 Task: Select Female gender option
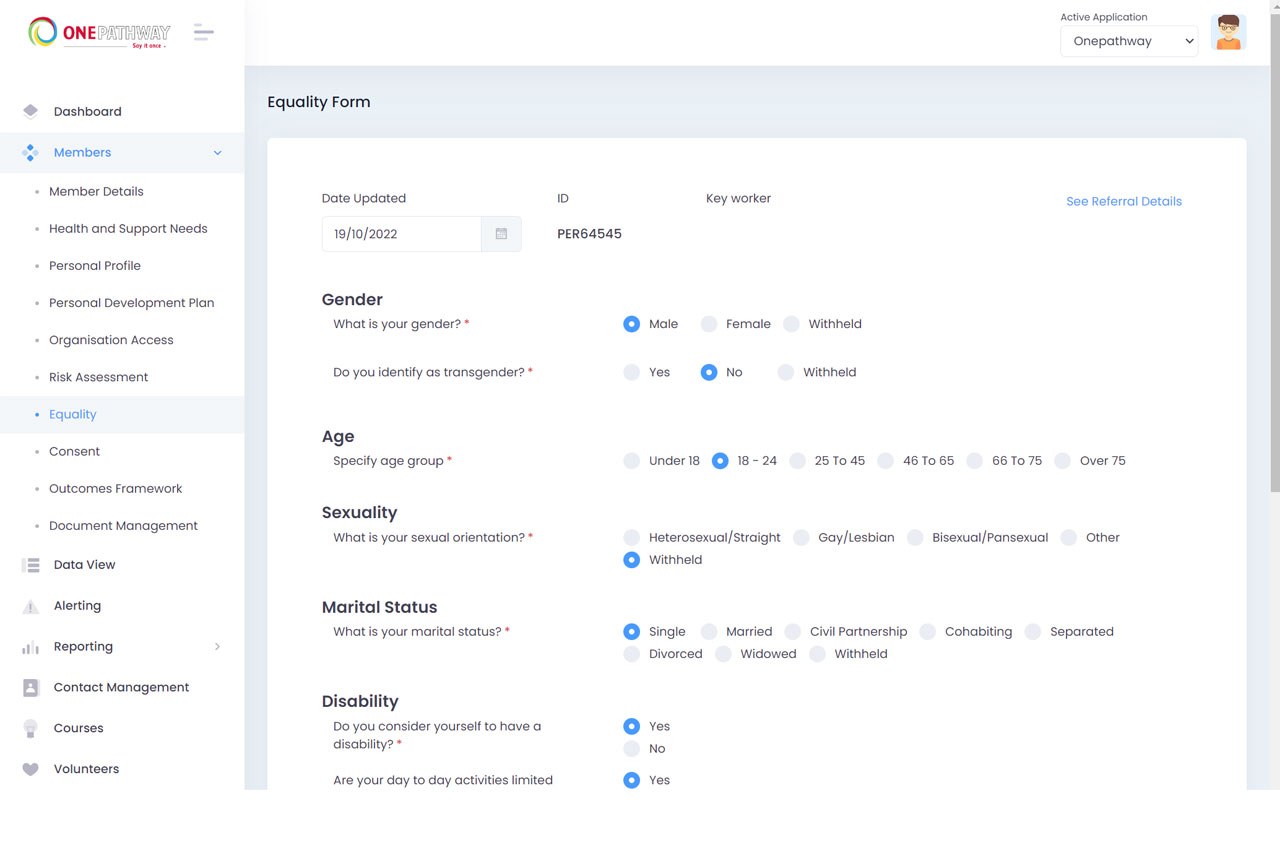click(x=709, y=324)
